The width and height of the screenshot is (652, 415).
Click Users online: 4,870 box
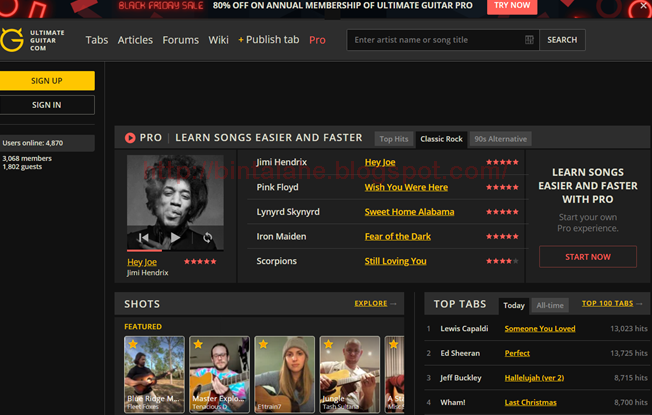pyautogui.click(x=47, y=143)
